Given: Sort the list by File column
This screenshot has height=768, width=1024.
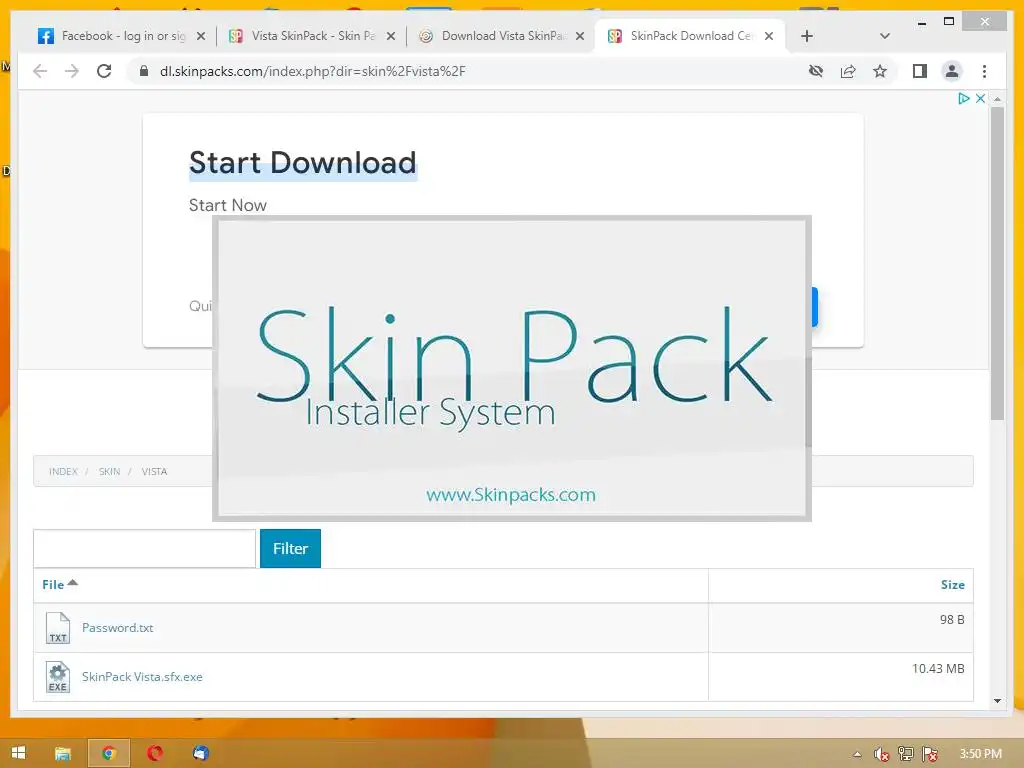Looking at the screenshot, I should point(59,584).
